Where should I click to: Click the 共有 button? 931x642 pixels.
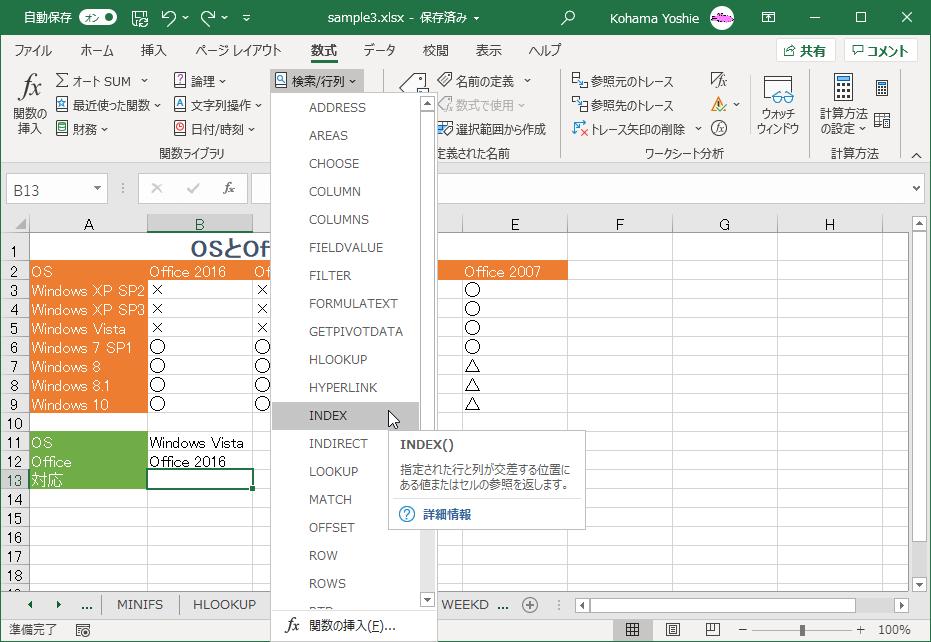[x=806, y=50]
